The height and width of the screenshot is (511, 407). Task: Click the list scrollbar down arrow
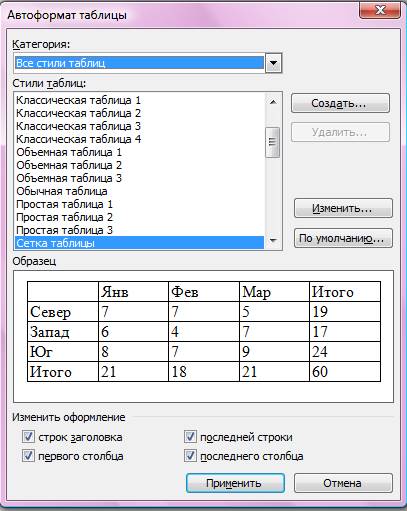pos(273,240)
